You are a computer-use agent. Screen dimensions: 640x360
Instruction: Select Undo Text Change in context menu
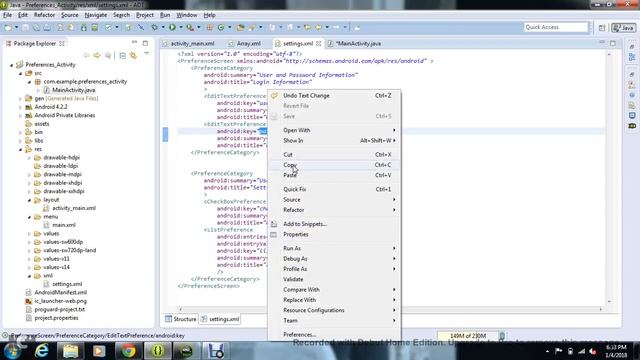tap(334, 96)
